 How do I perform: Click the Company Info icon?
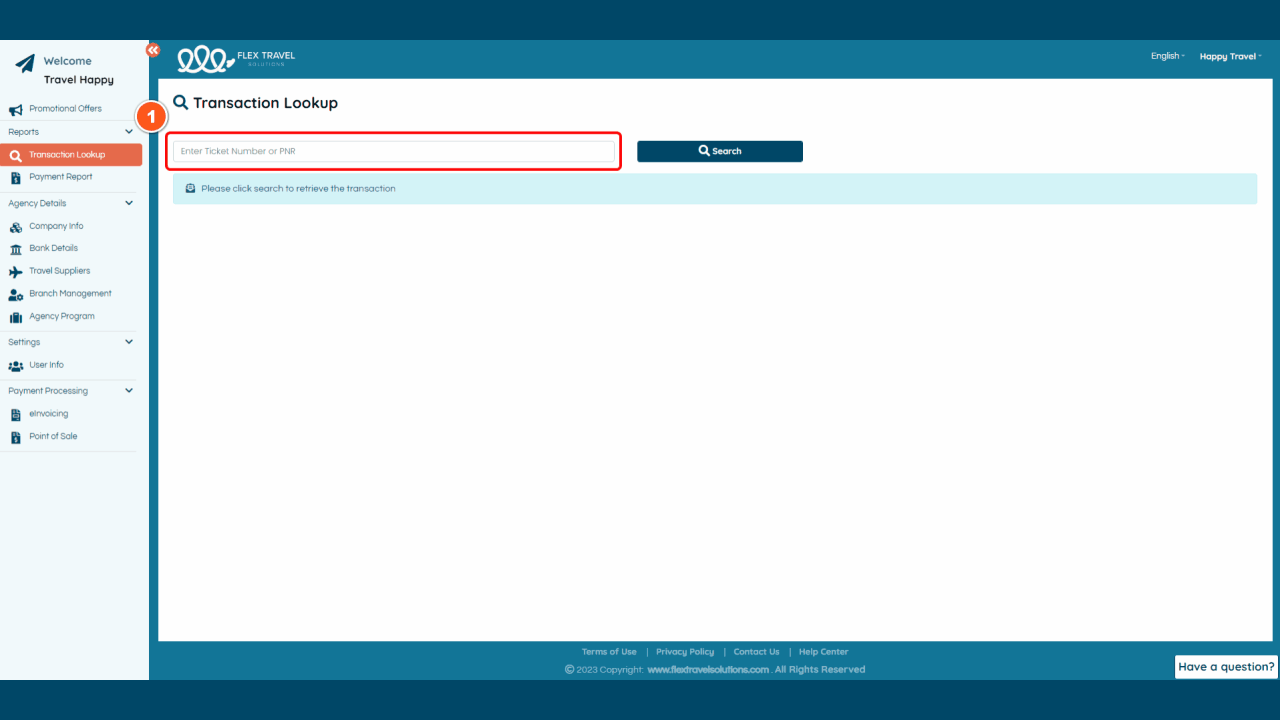pos(16,227)
